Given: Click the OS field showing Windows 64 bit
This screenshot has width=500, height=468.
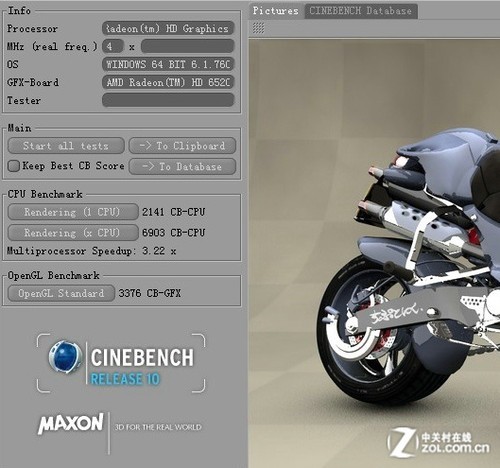Looking at the screenshot, I should (168, 64).
